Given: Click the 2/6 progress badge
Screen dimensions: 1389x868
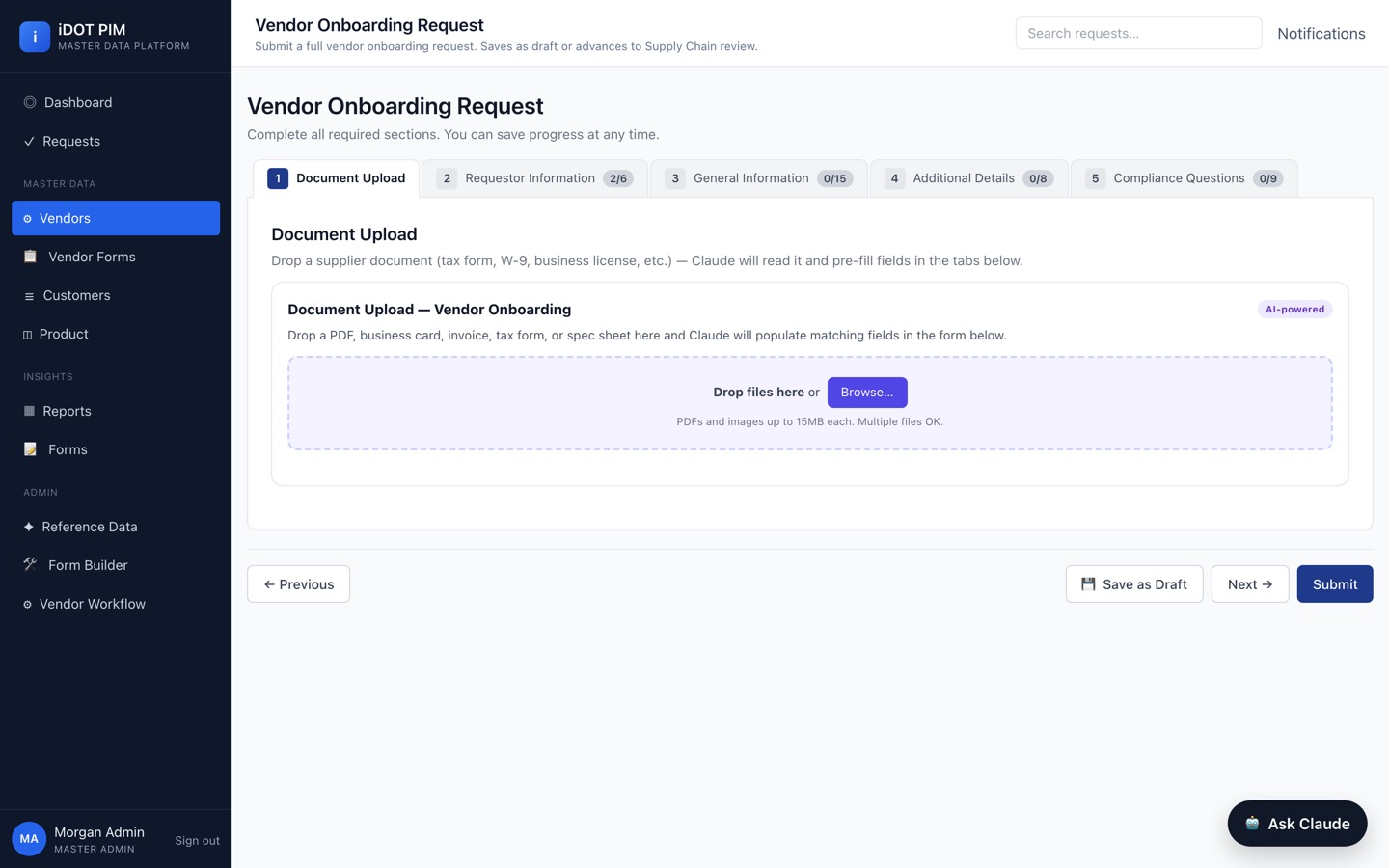Looking at the screenshot, I should pos(618,178).
